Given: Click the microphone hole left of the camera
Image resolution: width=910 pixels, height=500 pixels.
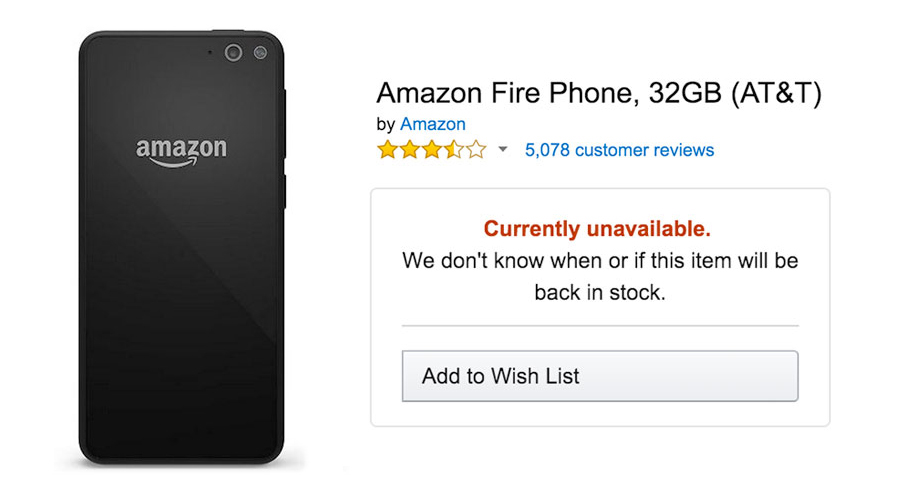Looking at the screenshot, I should point(210,50).
